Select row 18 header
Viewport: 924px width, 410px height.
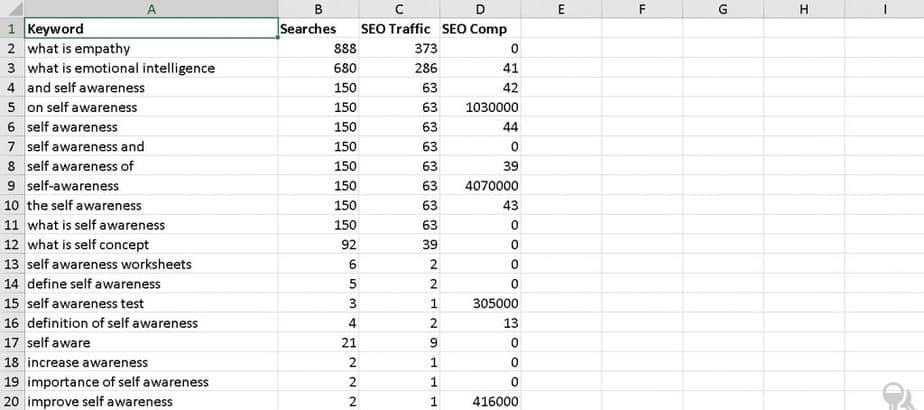pyautogui.click(x=12, y=362)
